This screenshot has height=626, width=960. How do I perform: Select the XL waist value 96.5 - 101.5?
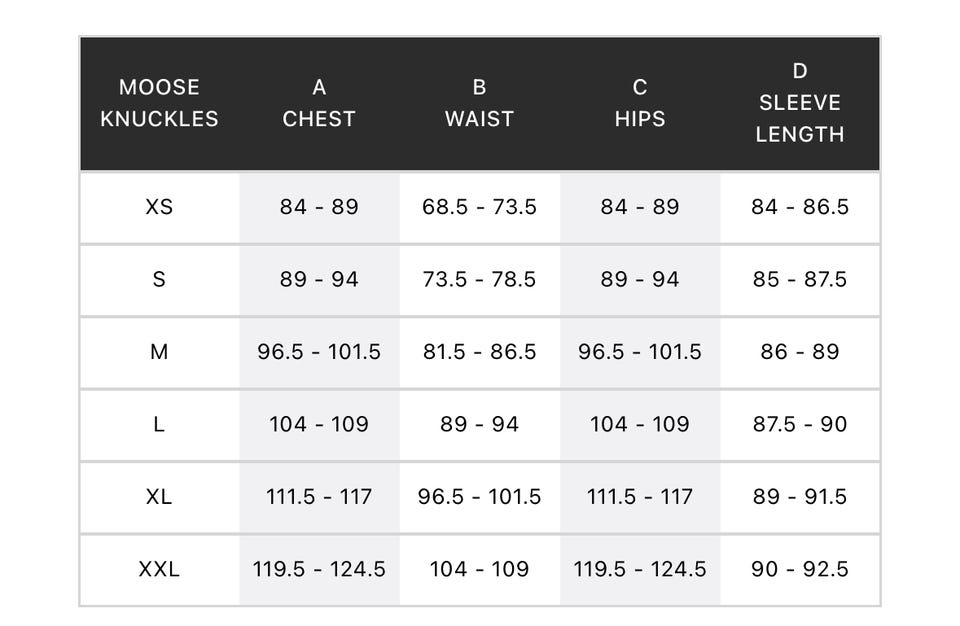(479, 496)
